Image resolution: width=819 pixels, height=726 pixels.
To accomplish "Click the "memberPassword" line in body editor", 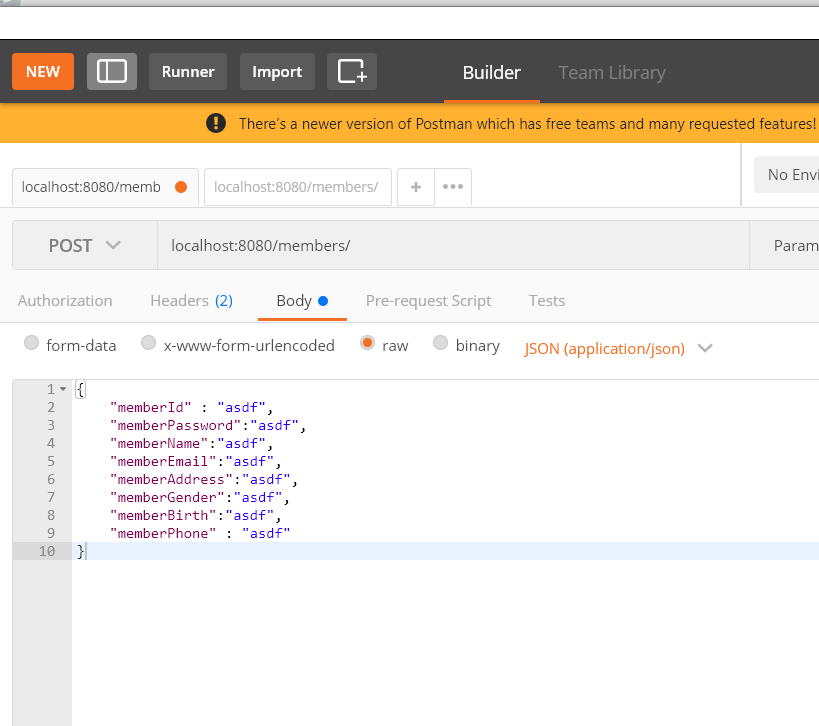I will 208,426.
